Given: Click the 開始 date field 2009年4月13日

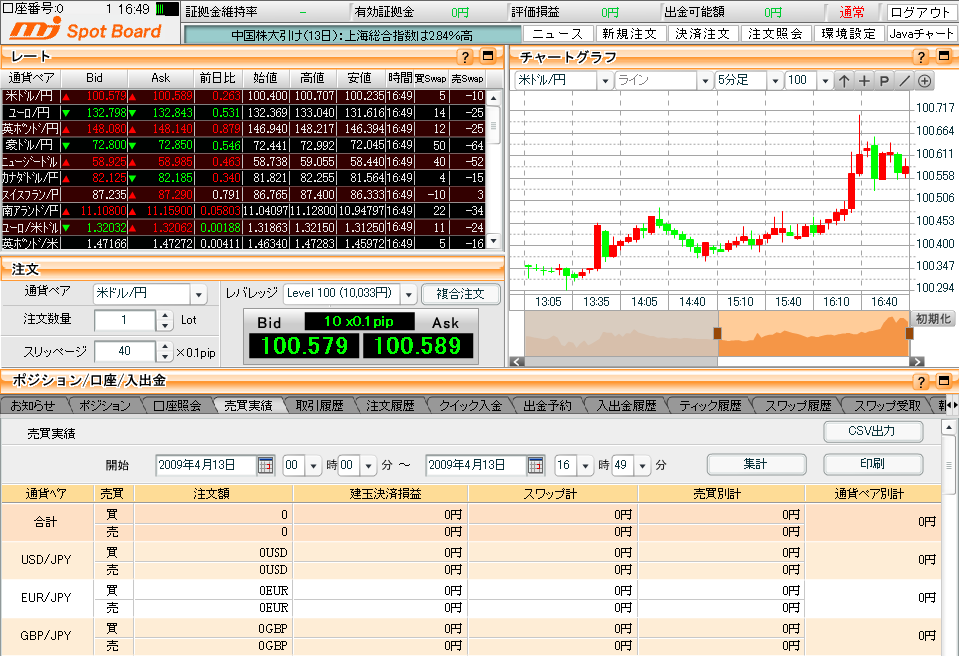Looking at the screenshot, I should click(x=207, y=465).
